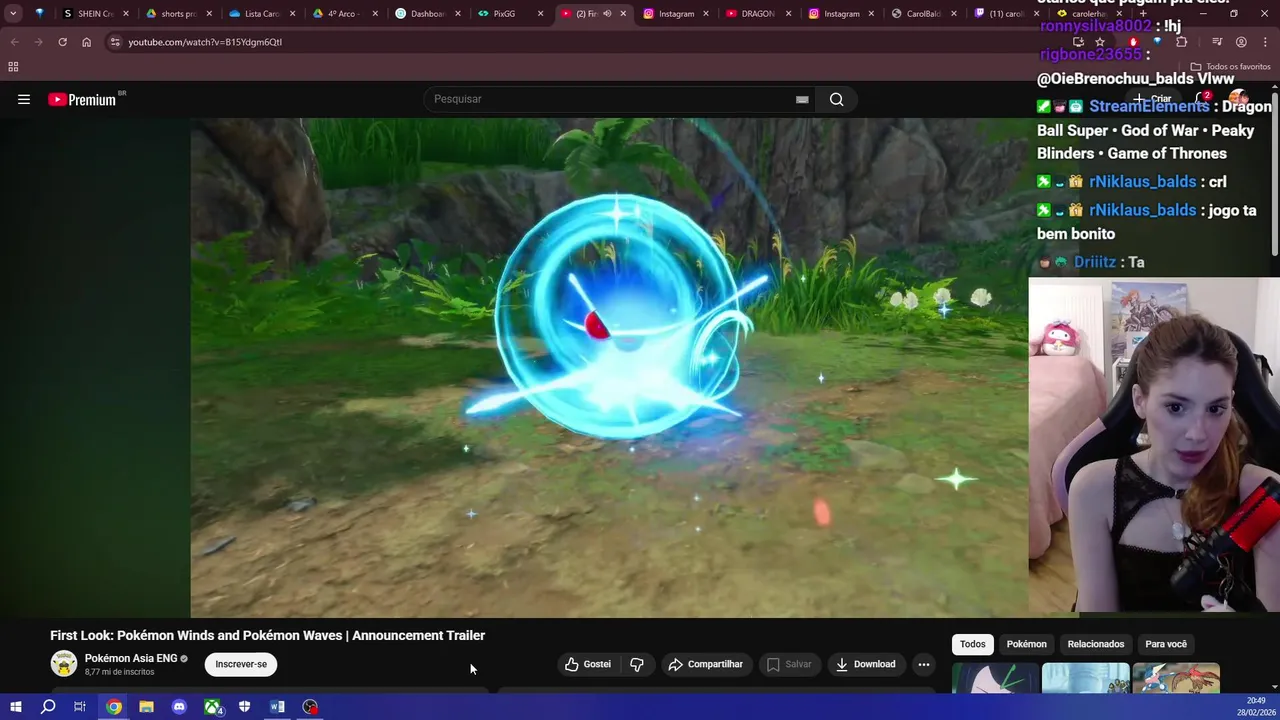Download the video
Viewport: 1280px width, 720px height.
click(865, 664)
